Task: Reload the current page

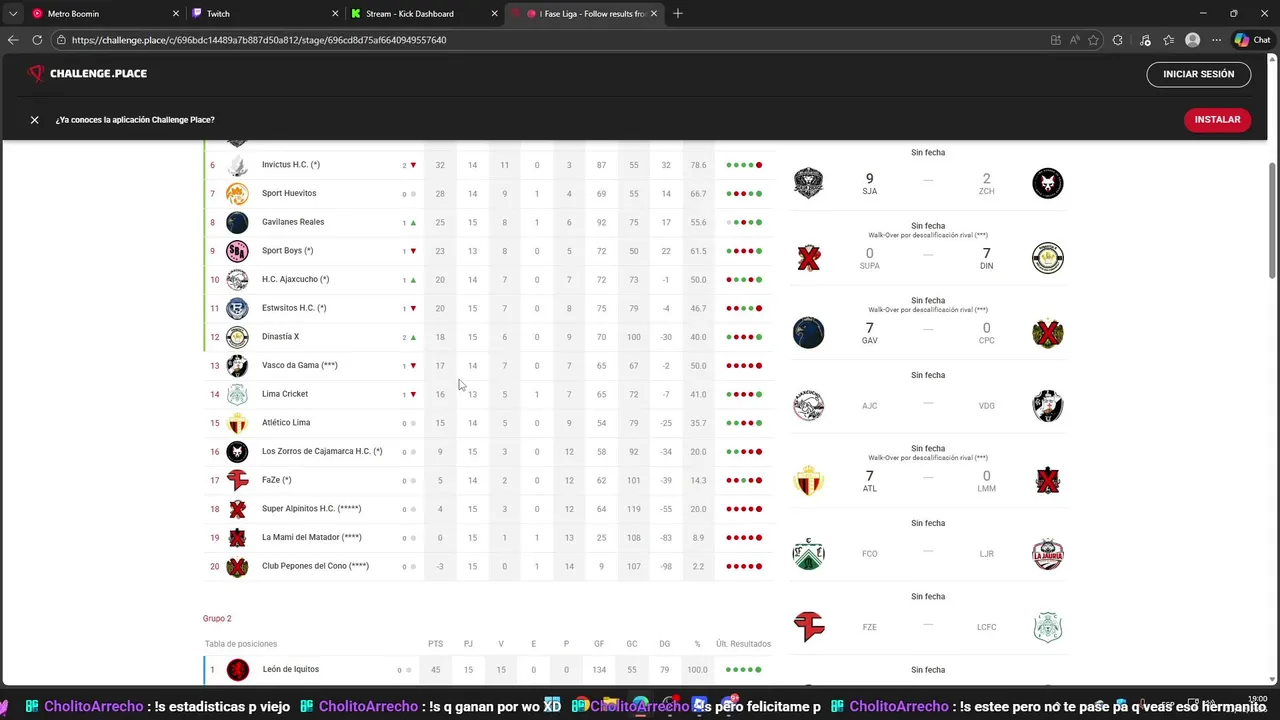Action: (x=37, y=40)
